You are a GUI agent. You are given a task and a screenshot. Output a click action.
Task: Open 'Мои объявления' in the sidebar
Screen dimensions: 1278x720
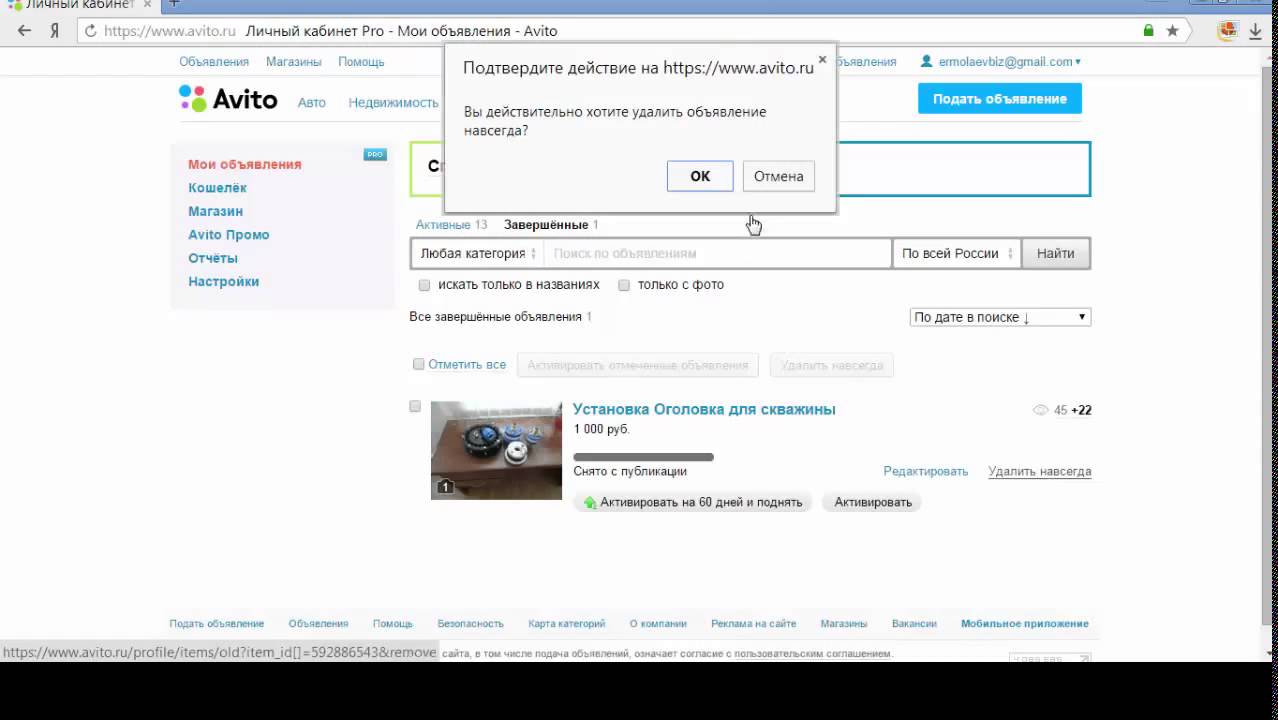(x=245, y=164)
